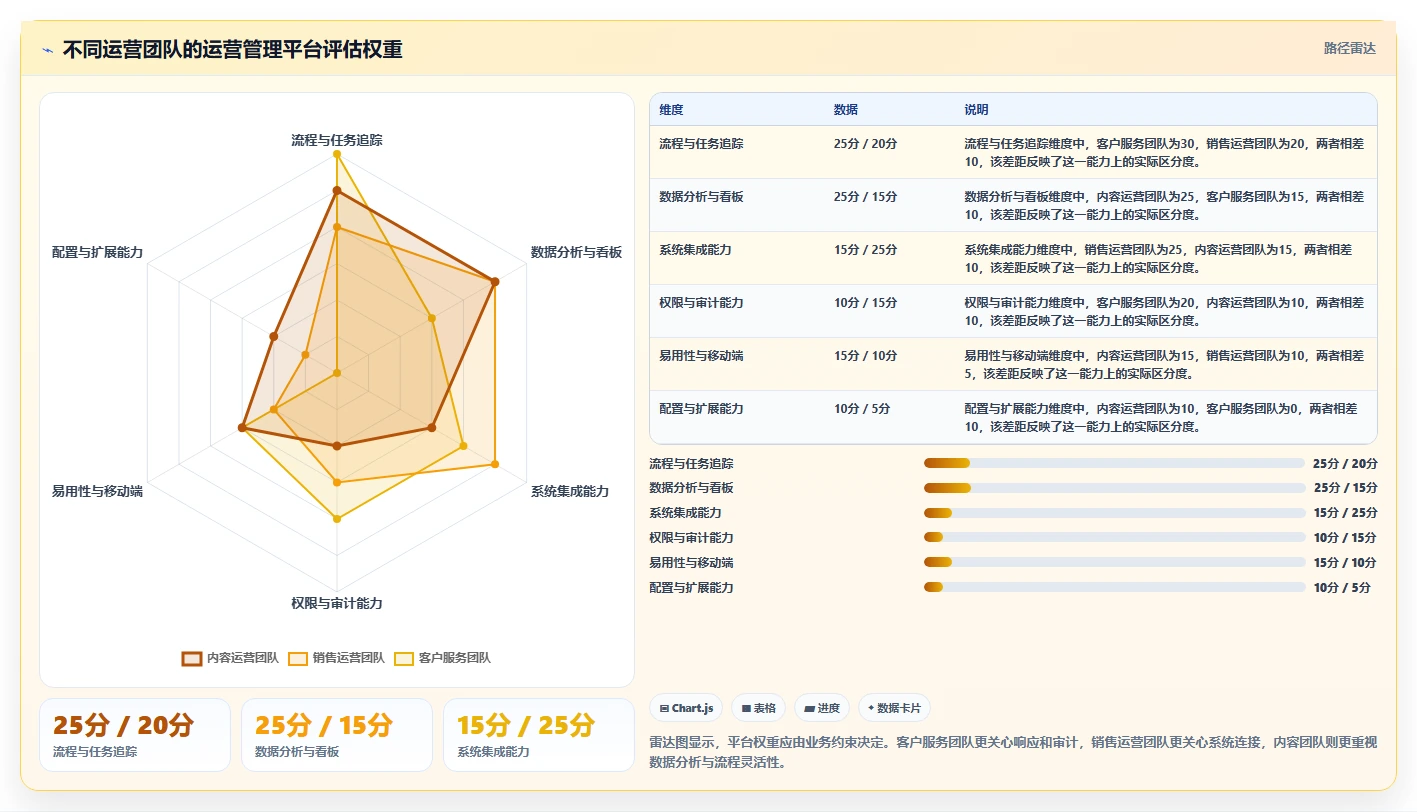The width and height of the screenshot is (1417, 812).
Task: Click the 易用性与移动端 progress bar
Action: tap(1115, 562)
